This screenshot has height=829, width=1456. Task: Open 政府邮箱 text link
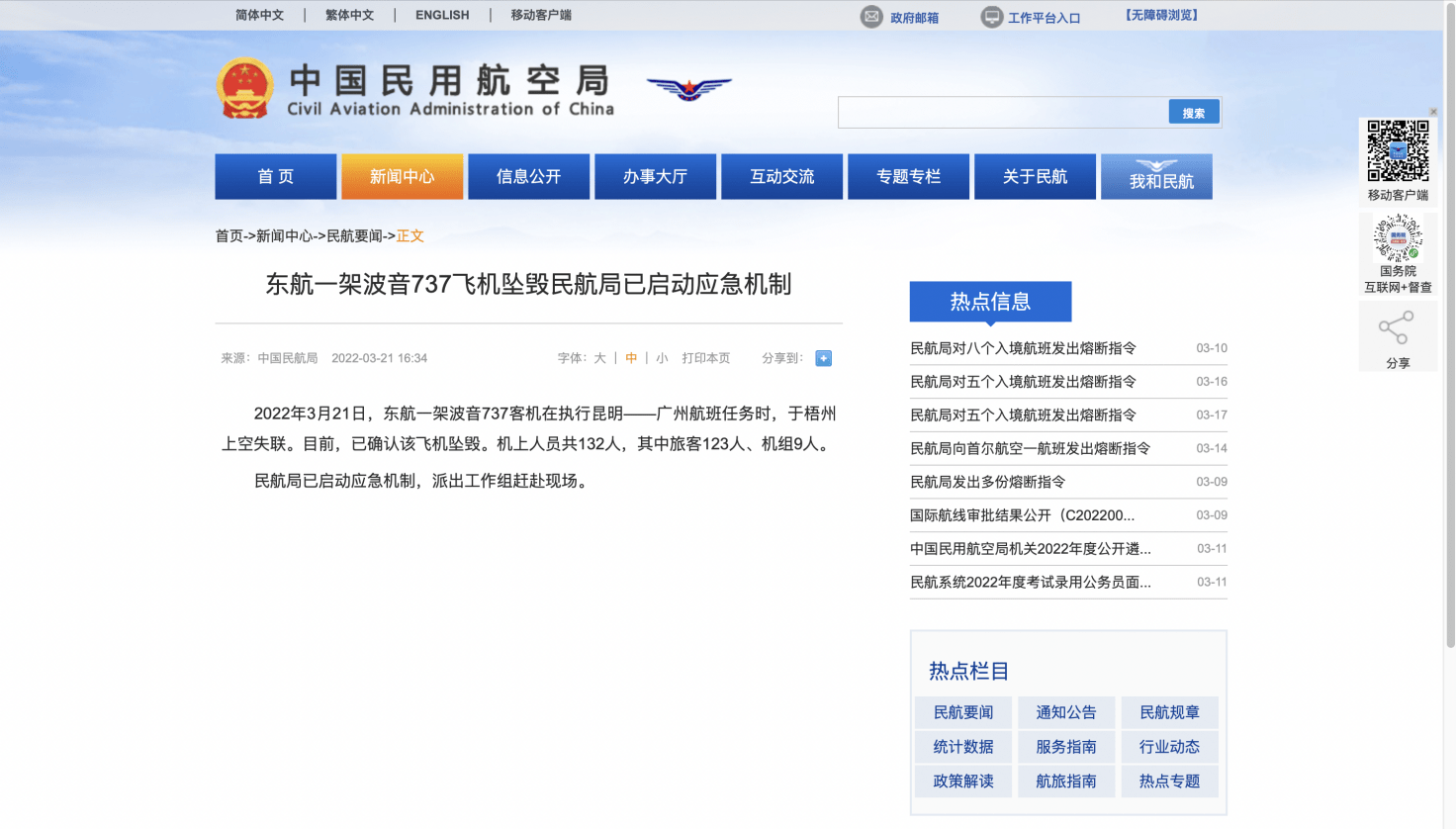[914, 18]
